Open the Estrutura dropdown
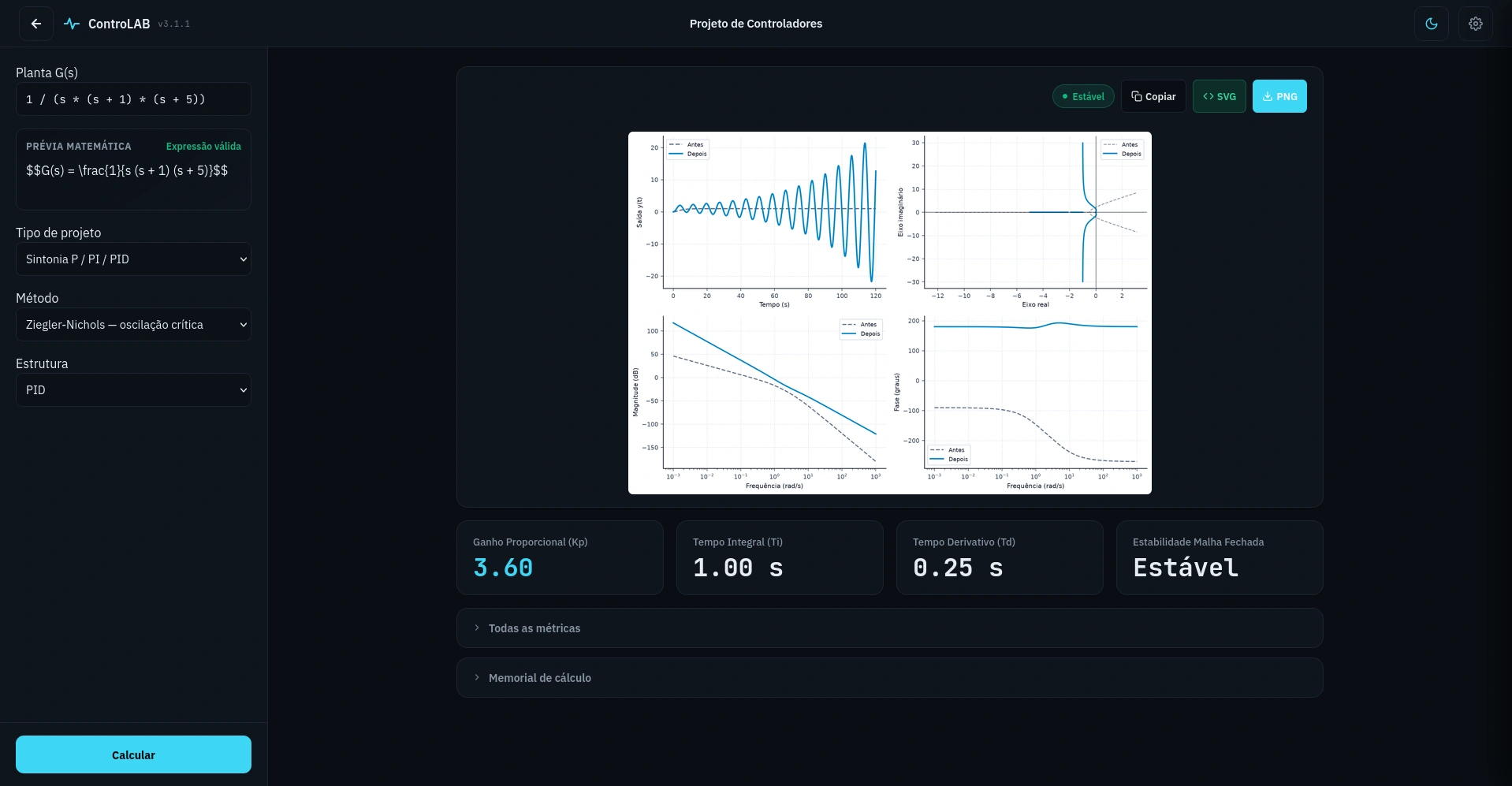1512x786 pixels. pos(133,390)
